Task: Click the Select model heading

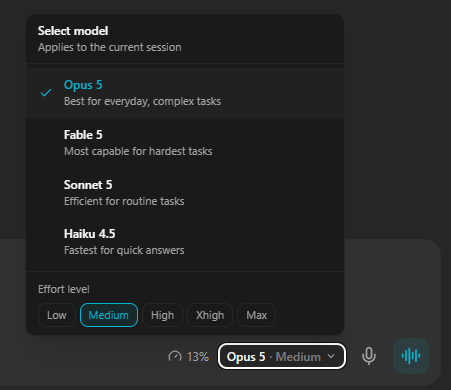Action: point(73,31)
